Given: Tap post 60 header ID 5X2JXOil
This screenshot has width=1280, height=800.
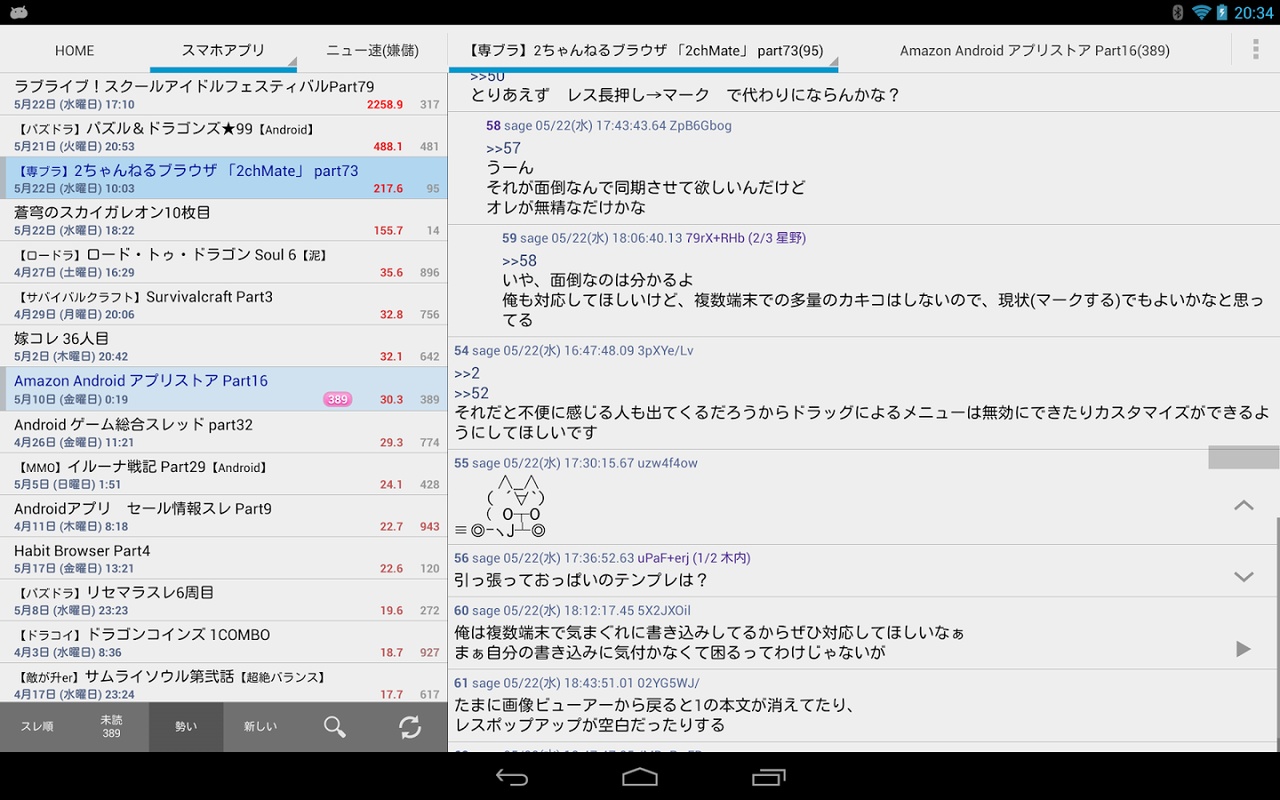Looking at the screenshot, I should pyautogui.click(x=664, y=610).
